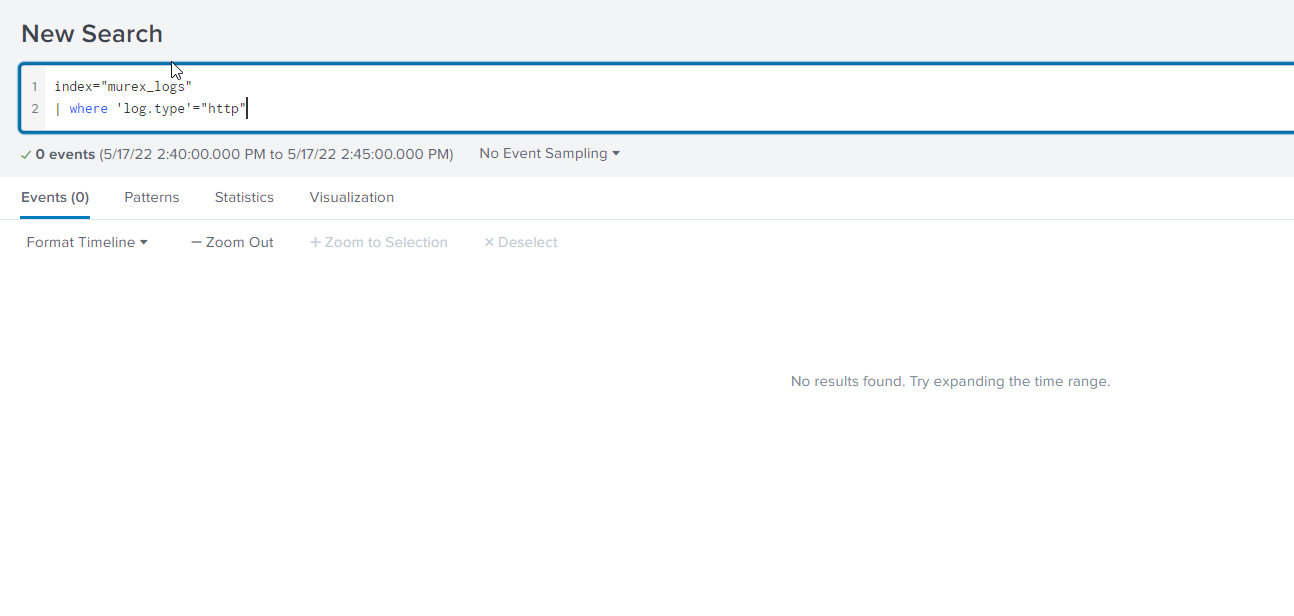Viewport: 1294px width, 616px height.
Task: Click the index="murex_logs" query line
Action: 122,87
